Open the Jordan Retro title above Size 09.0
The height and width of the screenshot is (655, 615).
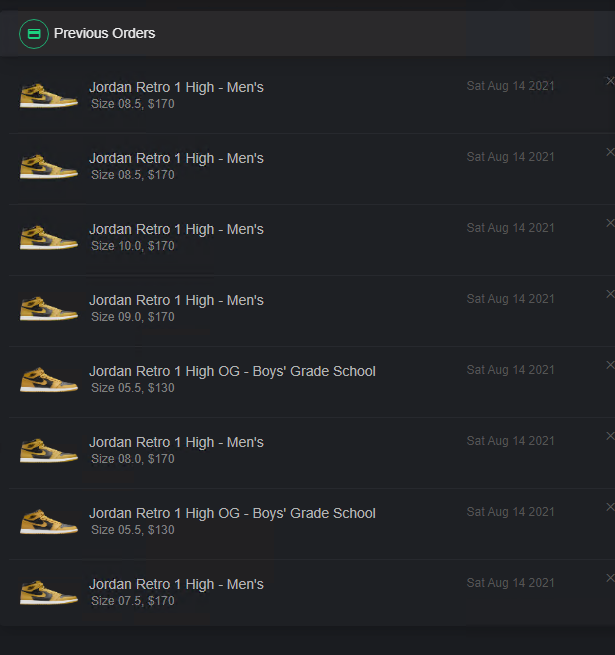click(176, 300)
